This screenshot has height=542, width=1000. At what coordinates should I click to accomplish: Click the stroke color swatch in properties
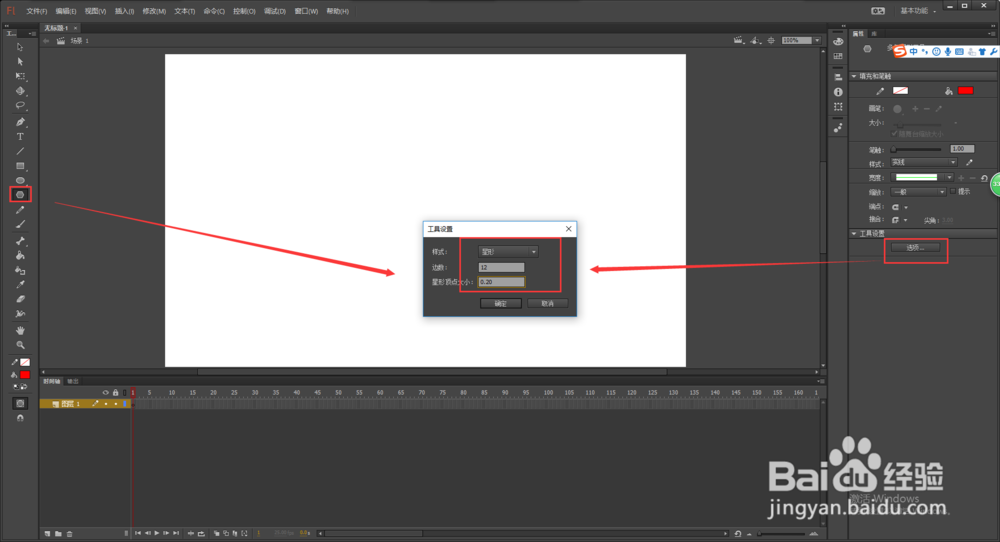(901, 91)
